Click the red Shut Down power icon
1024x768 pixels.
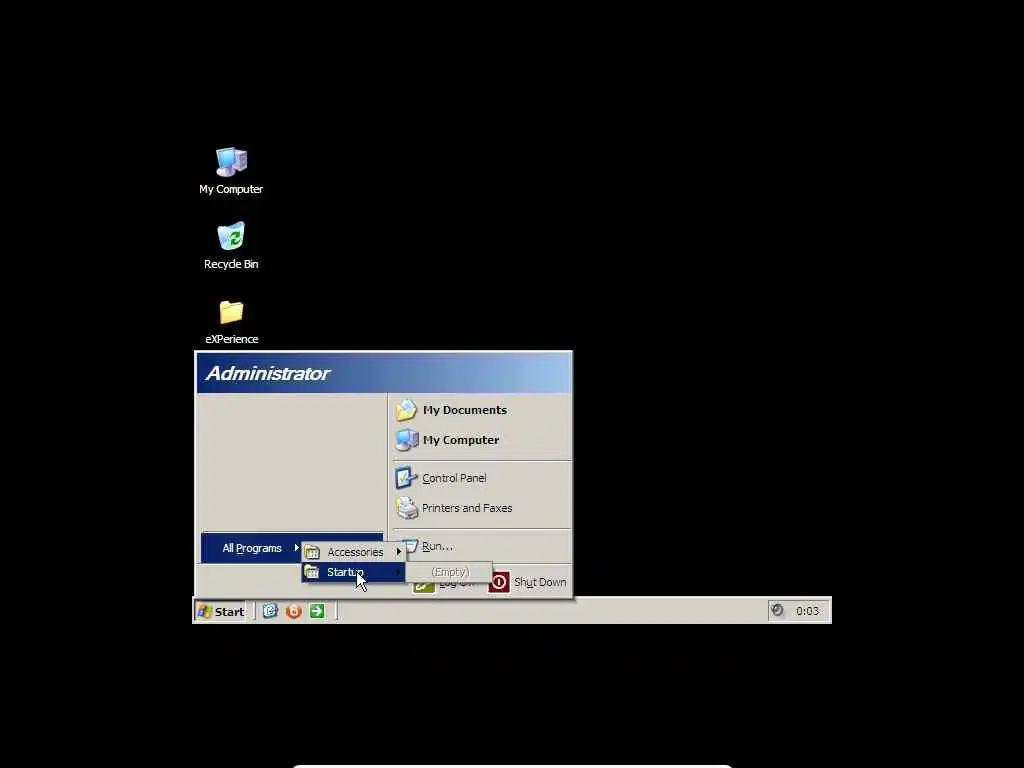[499, 582]
